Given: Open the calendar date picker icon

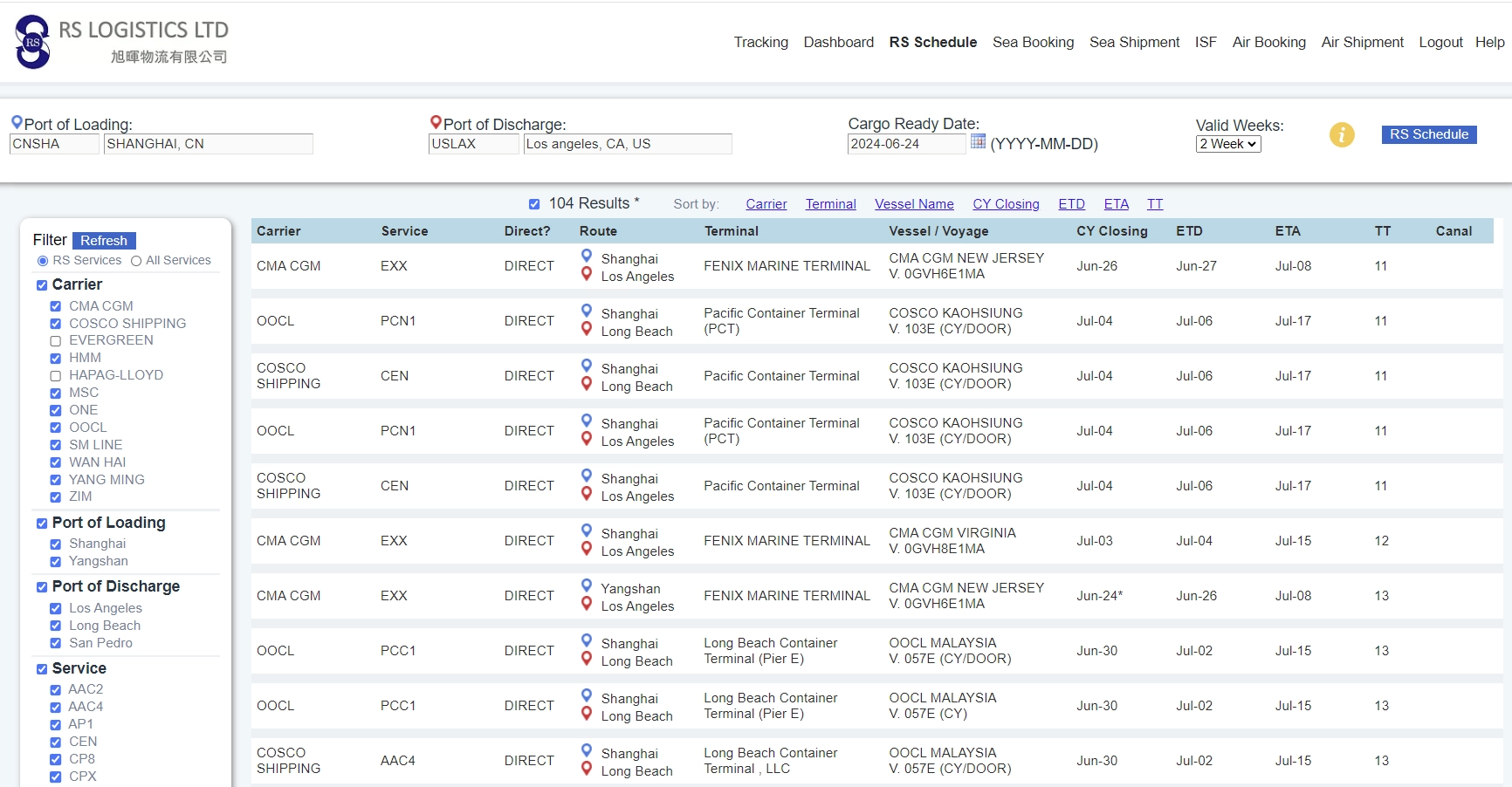Looking at the screenshot, I should click(x=978, y=141).
